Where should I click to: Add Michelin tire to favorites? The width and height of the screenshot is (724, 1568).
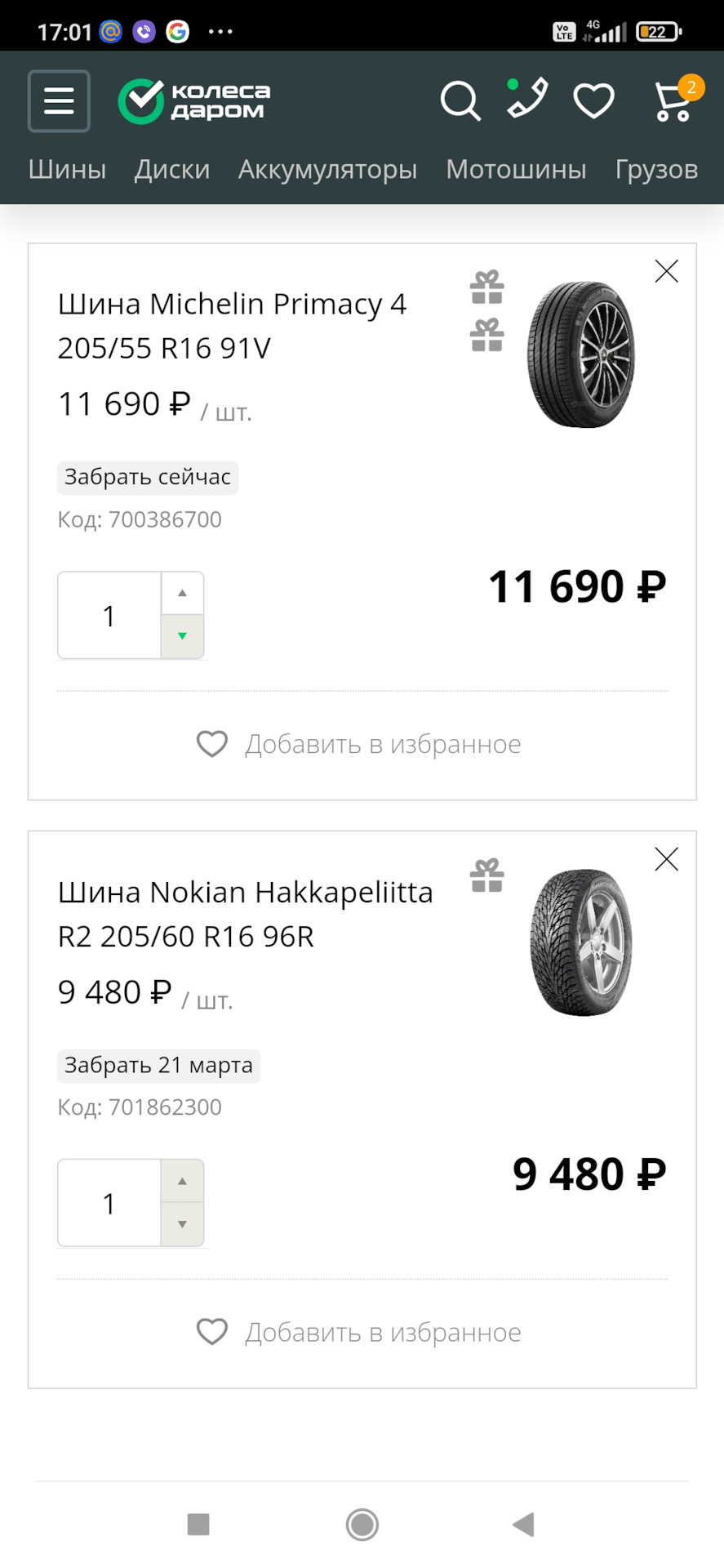click(x=359, y=744)
